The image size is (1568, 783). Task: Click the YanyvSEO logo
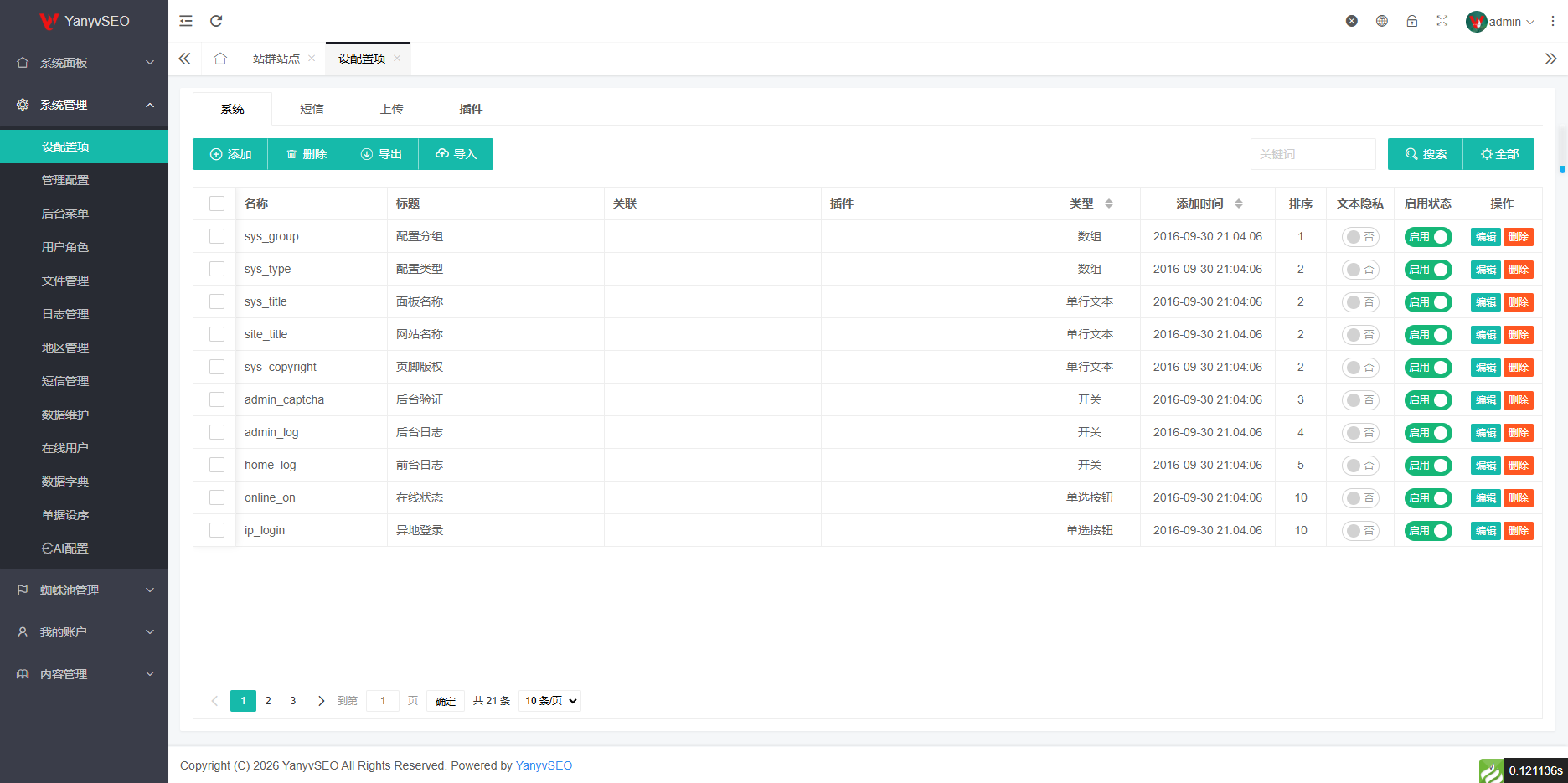(85, 21)
